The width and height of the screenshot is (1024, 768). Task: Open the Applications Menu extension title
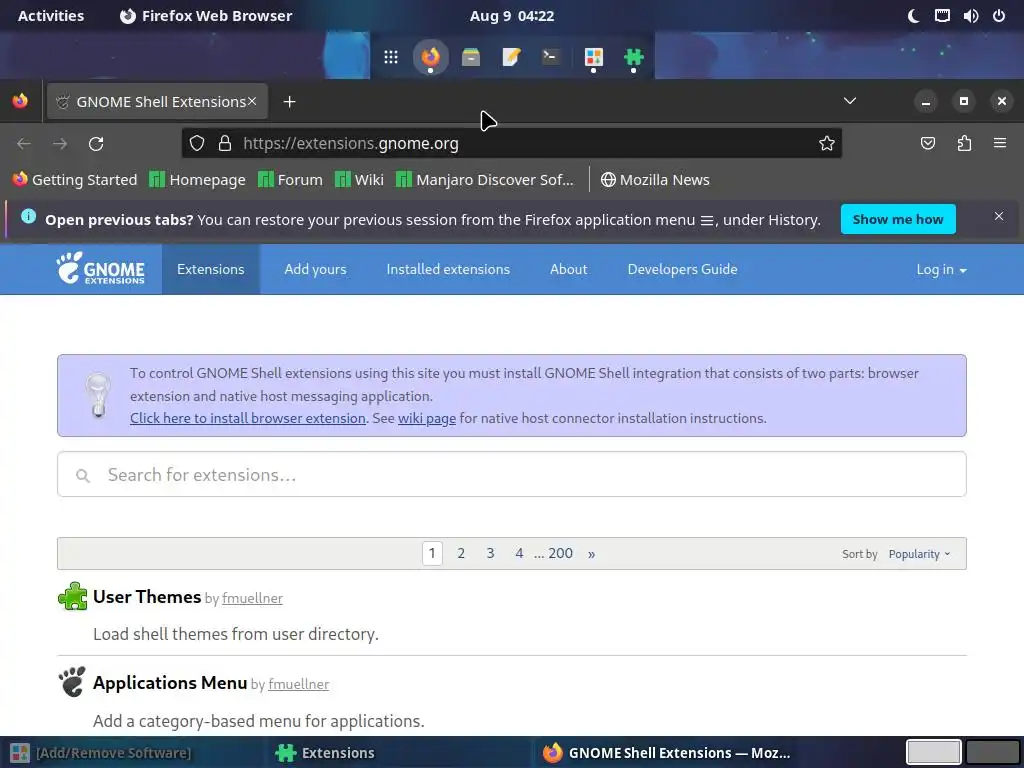(170, 682)
